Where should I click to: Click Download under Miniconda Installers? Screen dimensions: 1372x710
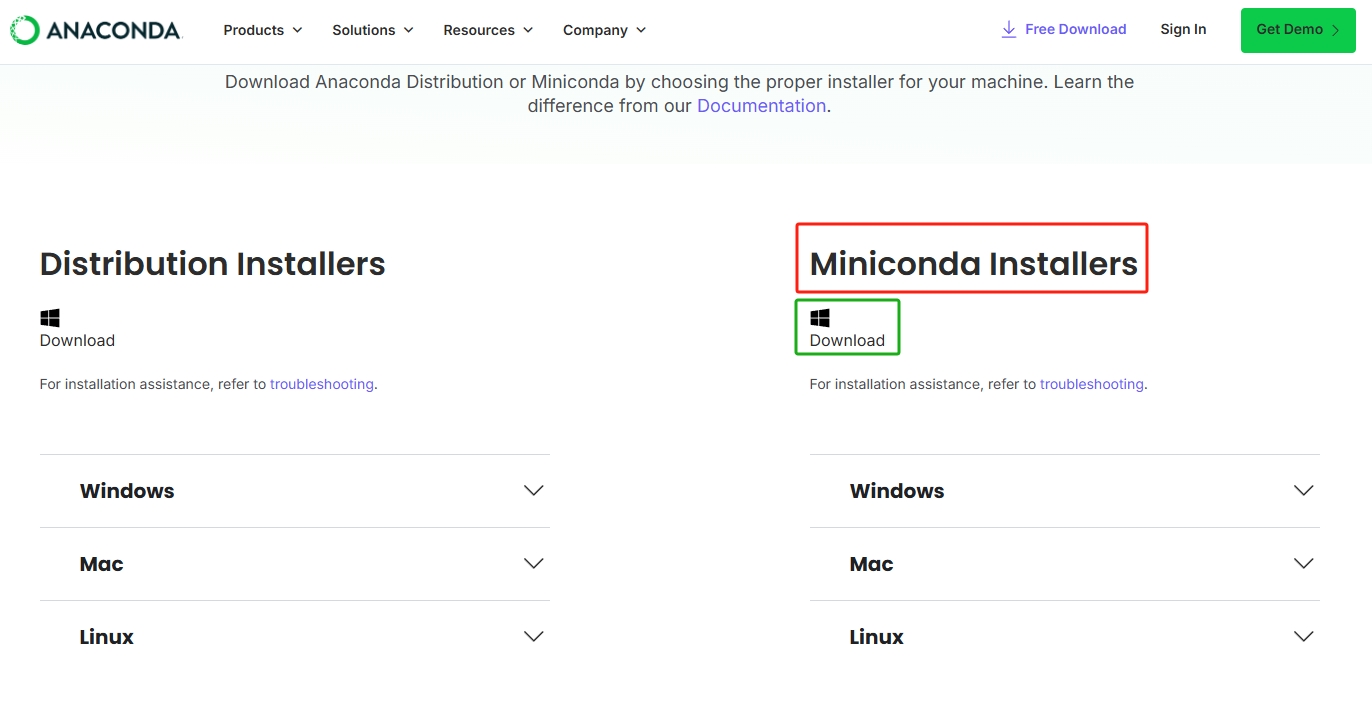847,341
